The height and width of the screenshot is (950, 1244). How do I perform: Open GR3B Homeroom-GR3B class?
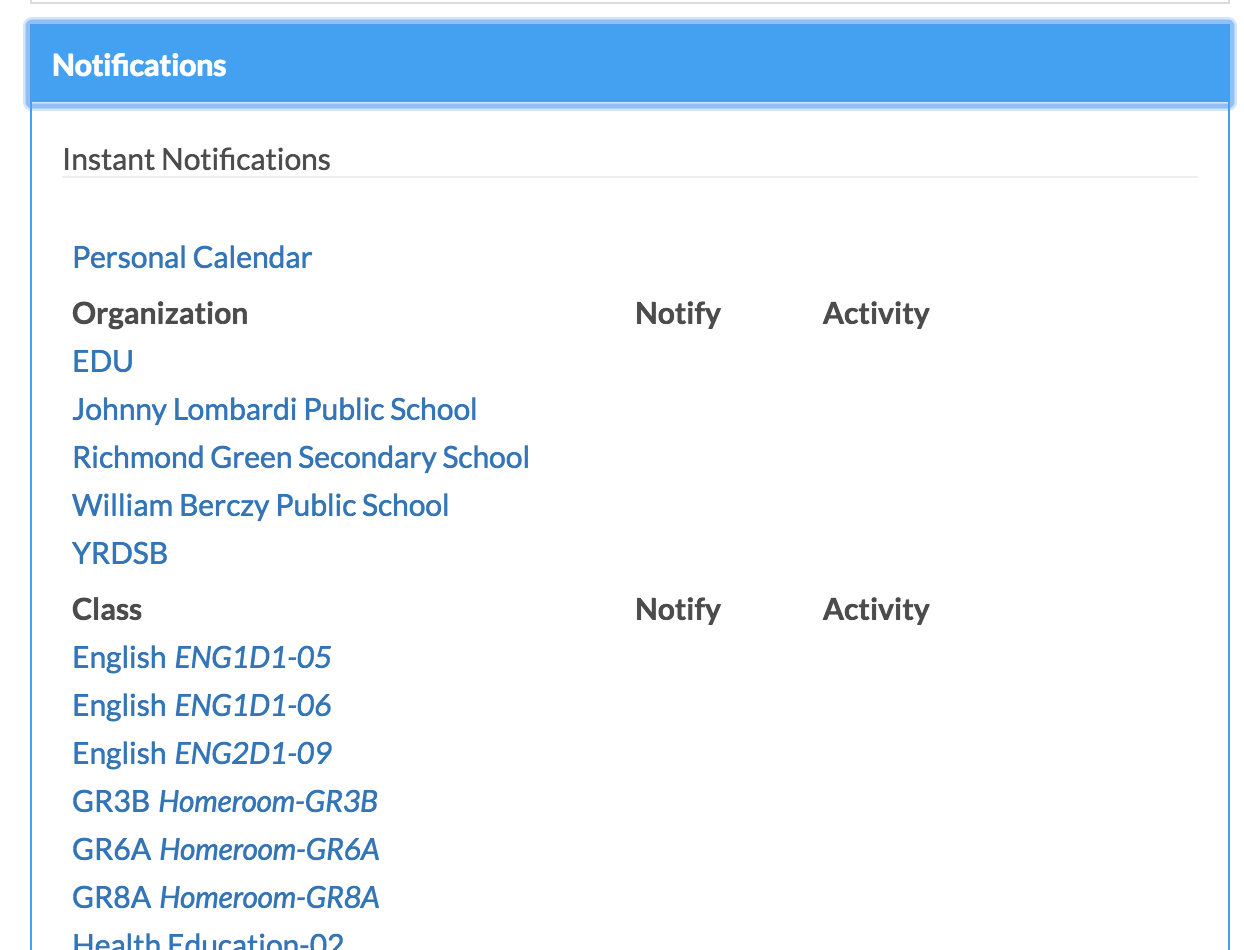point(225,801)
